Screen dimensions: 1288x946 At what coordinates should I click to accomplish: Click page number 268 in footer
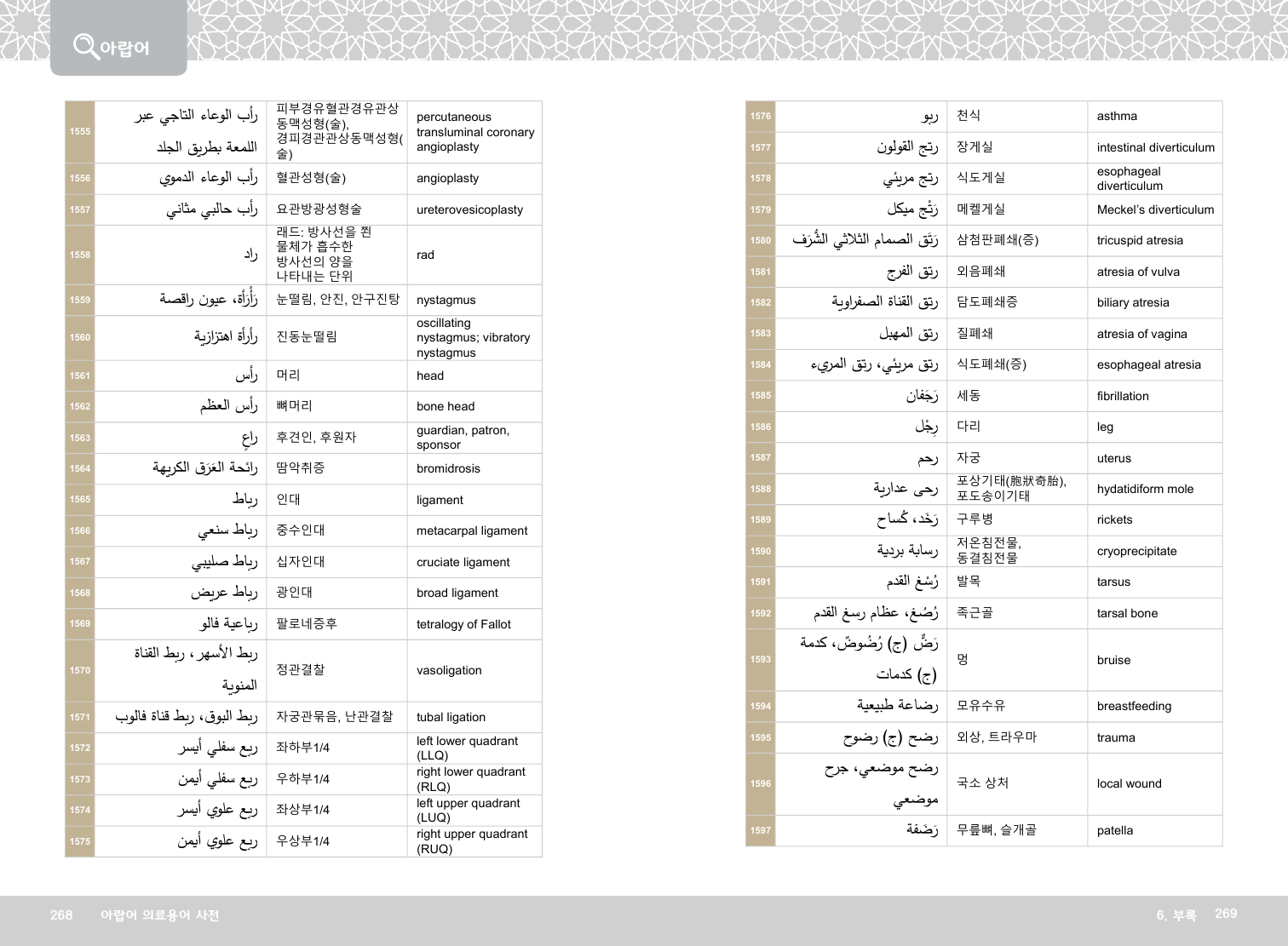coord(61,914)
